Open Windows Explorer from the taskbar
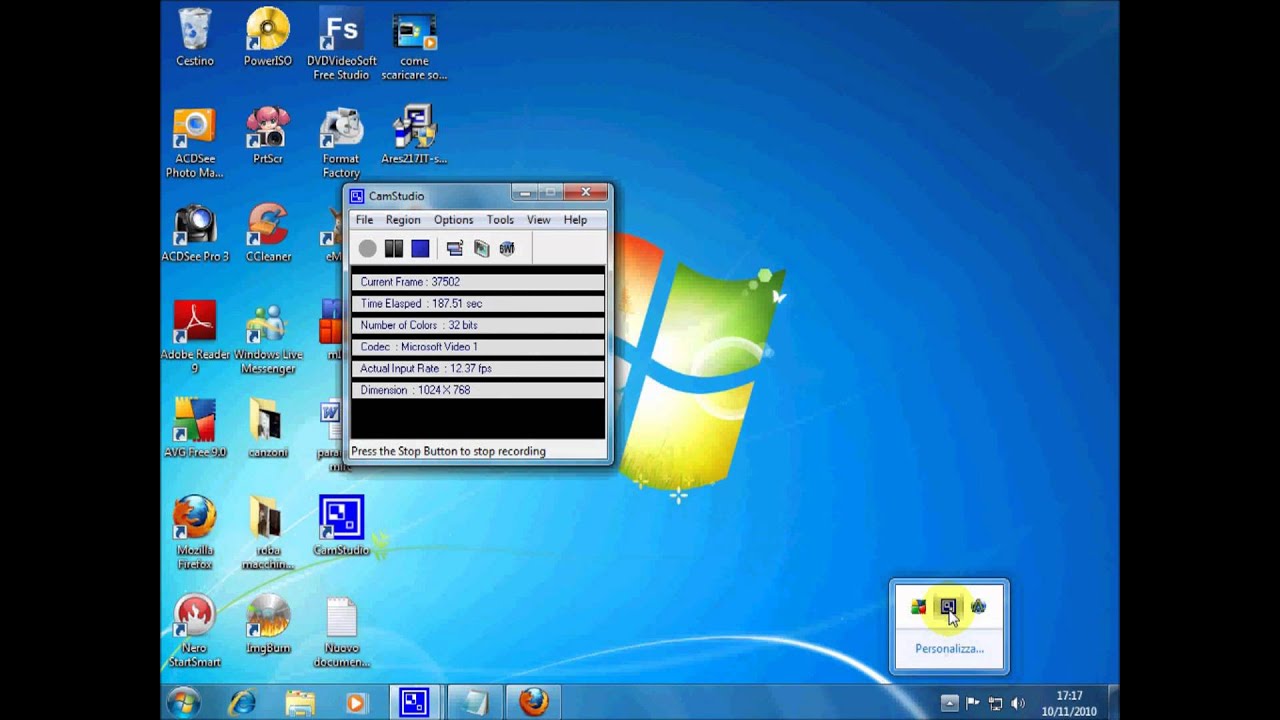Viewport: 1280px width, 720px height. pos(300,702)
